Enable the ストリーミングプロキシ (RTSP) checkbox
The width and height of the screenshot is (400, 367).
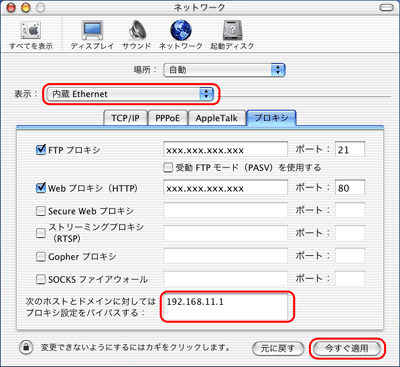41,233
